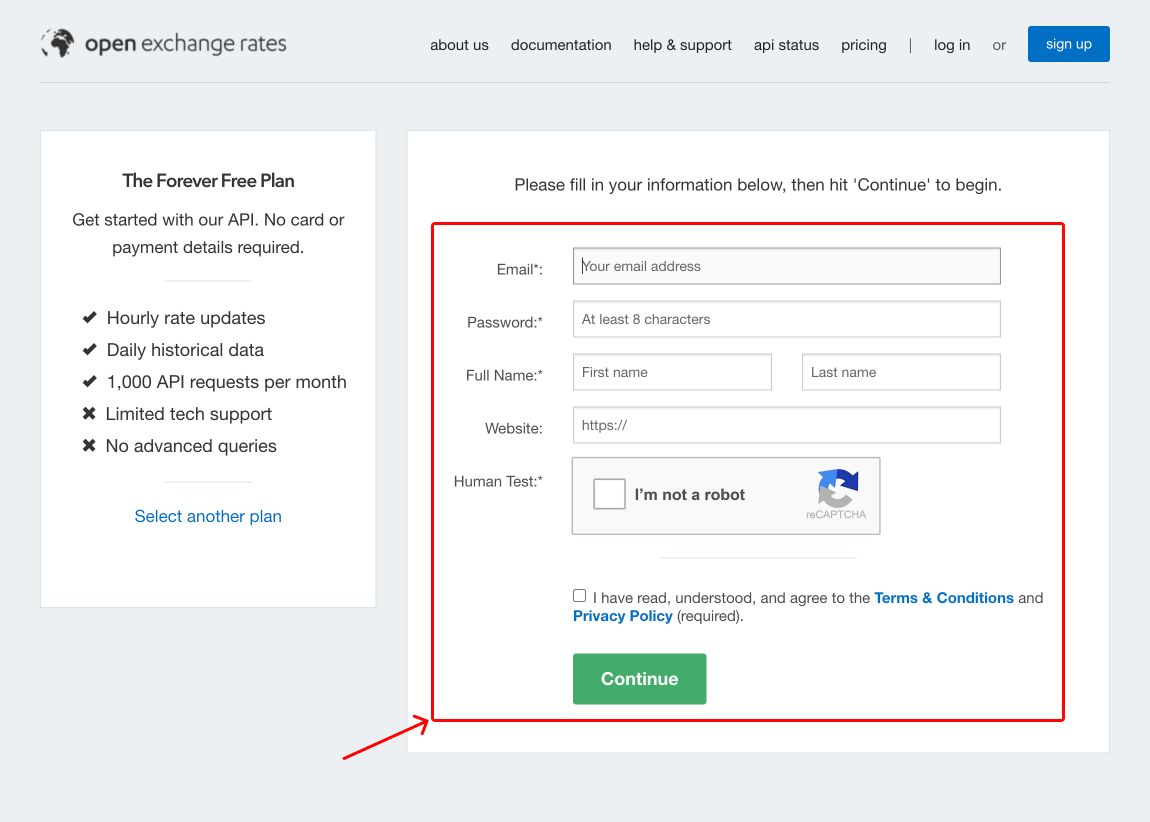Follow the "Select another plan" link

click(208, 516)
